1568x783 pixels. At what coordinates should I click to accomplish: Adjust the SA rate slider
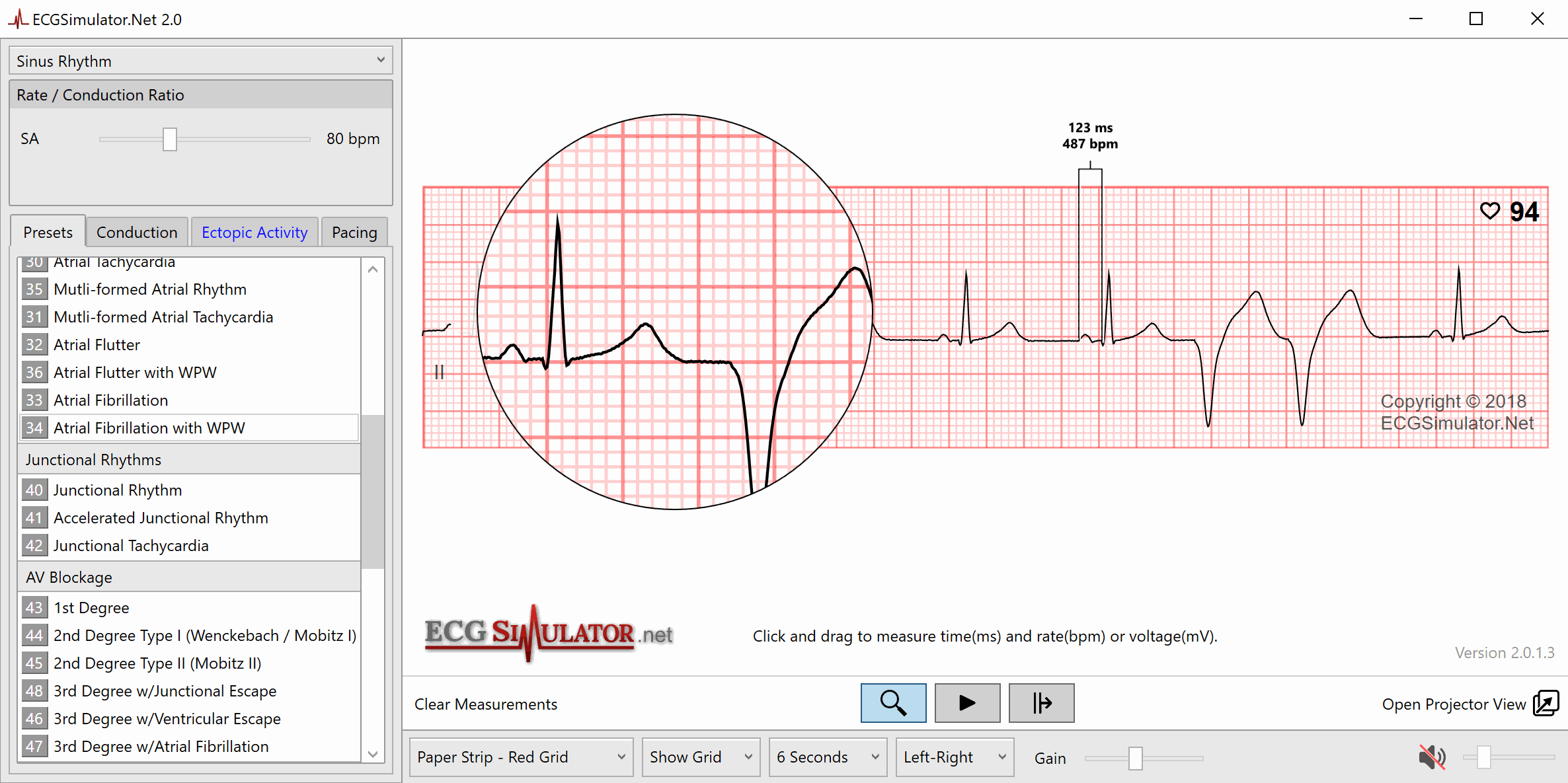(x=170, y=139)
